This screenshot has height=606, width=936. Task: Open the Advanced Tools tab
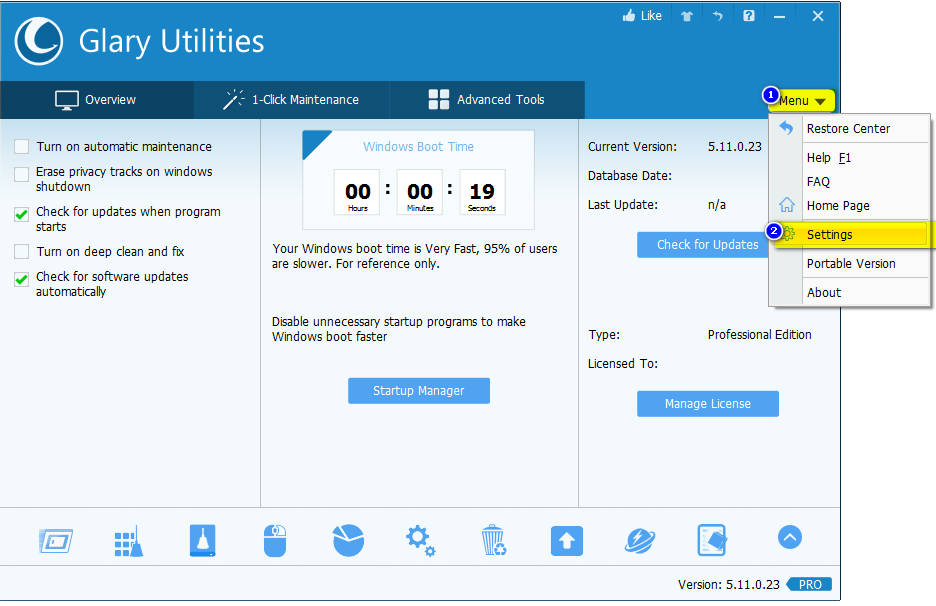pyautogui.click(x=487, y=100)
